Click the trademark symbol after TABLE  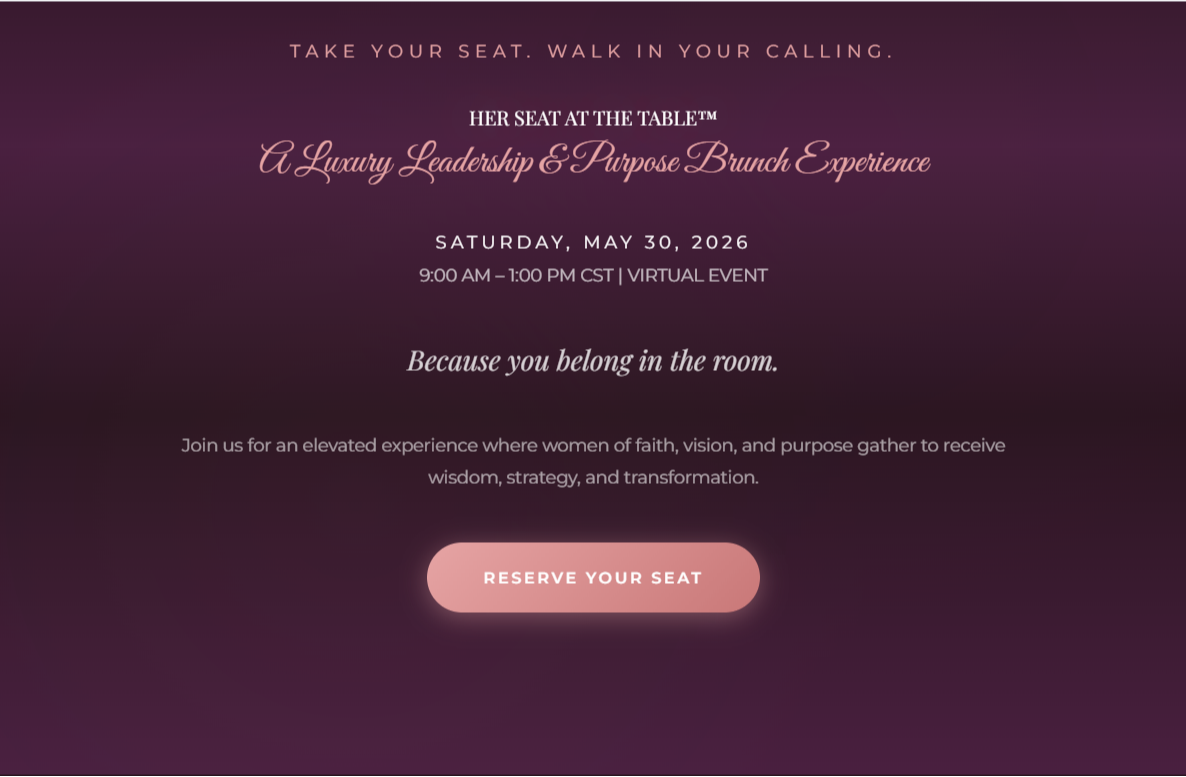(x=707, y=116)
